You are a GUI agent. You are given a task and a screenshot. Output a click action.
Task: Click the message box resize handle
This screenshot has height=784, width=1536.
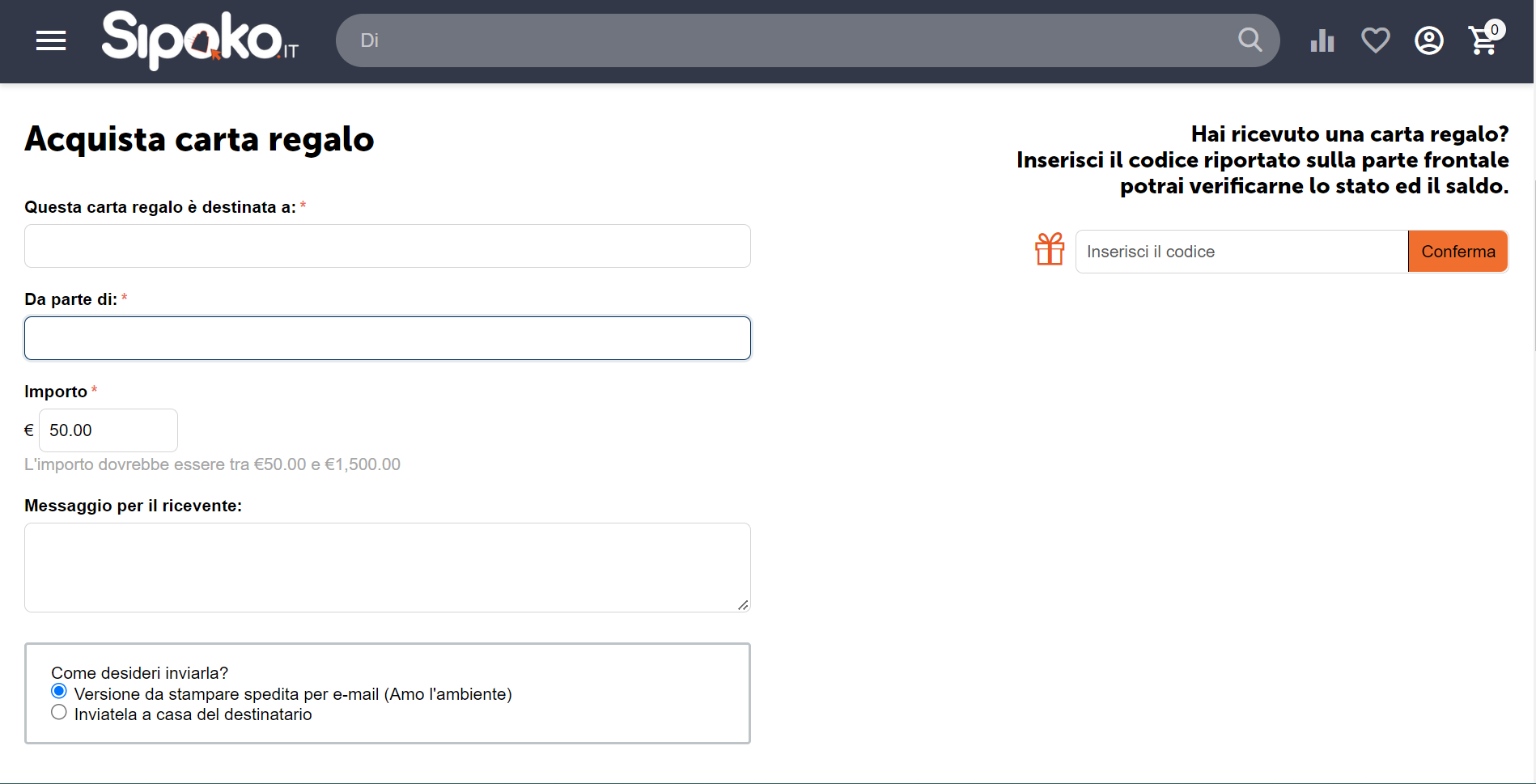tap(743, 605)
